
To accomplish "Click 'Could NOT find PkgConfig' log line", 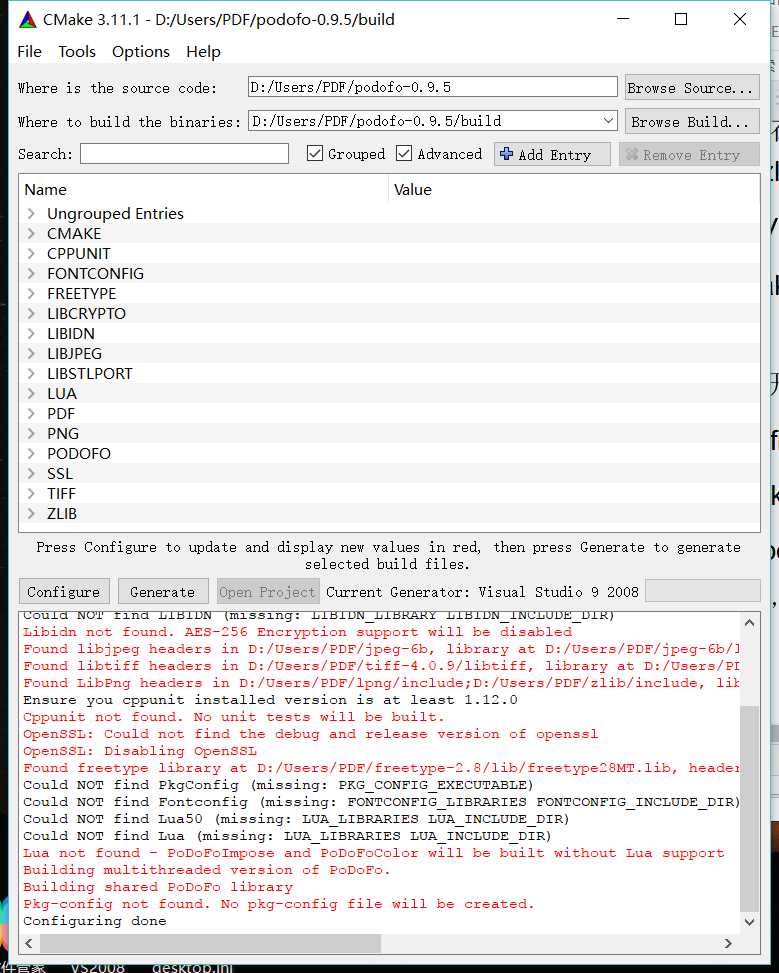I will click(x=278, y=785).
